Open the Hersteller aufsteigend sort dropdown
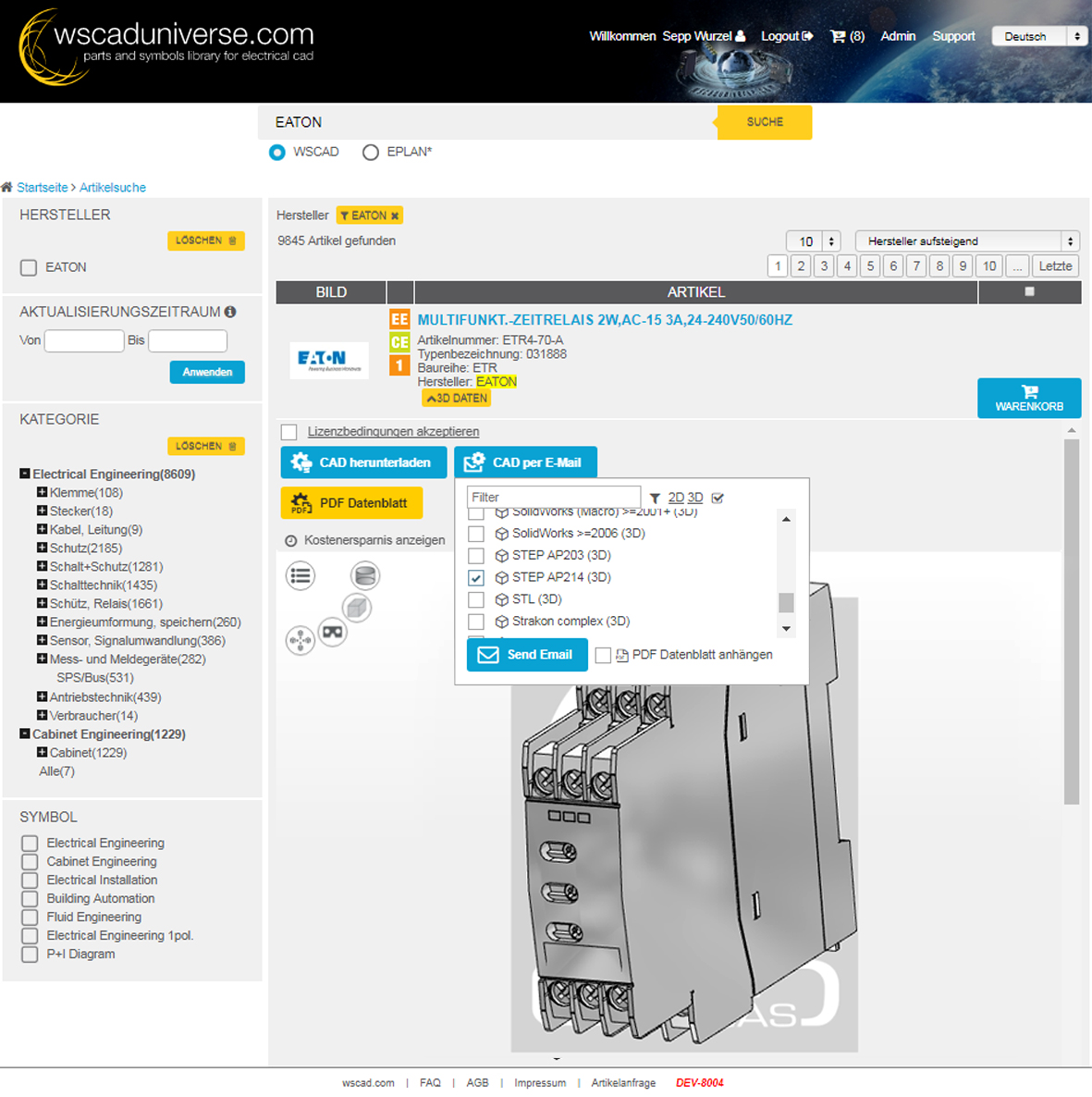 click(x=967, y=241)
